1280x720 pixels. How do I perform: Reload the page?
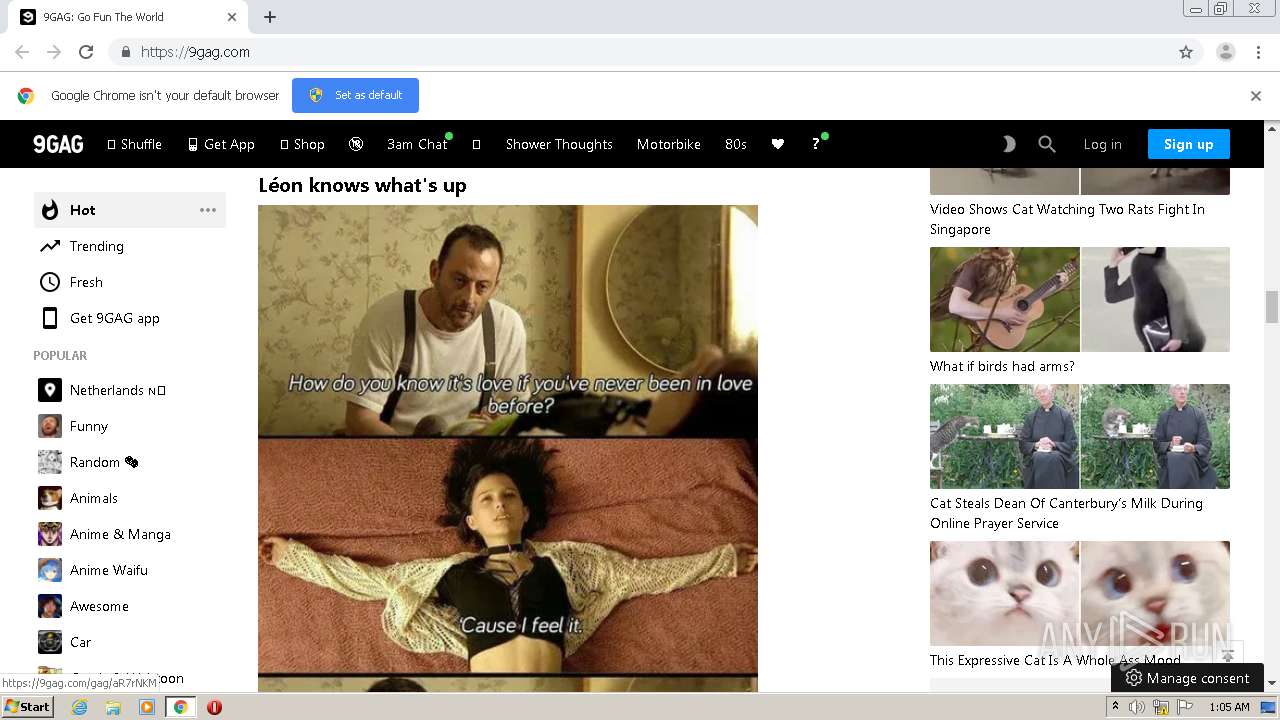coord(86,52)
